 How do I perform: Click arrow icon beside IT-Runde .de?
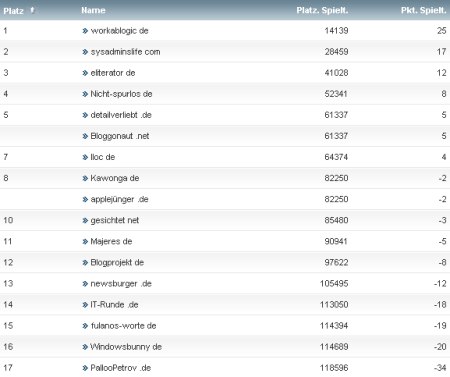coord(85,305)
